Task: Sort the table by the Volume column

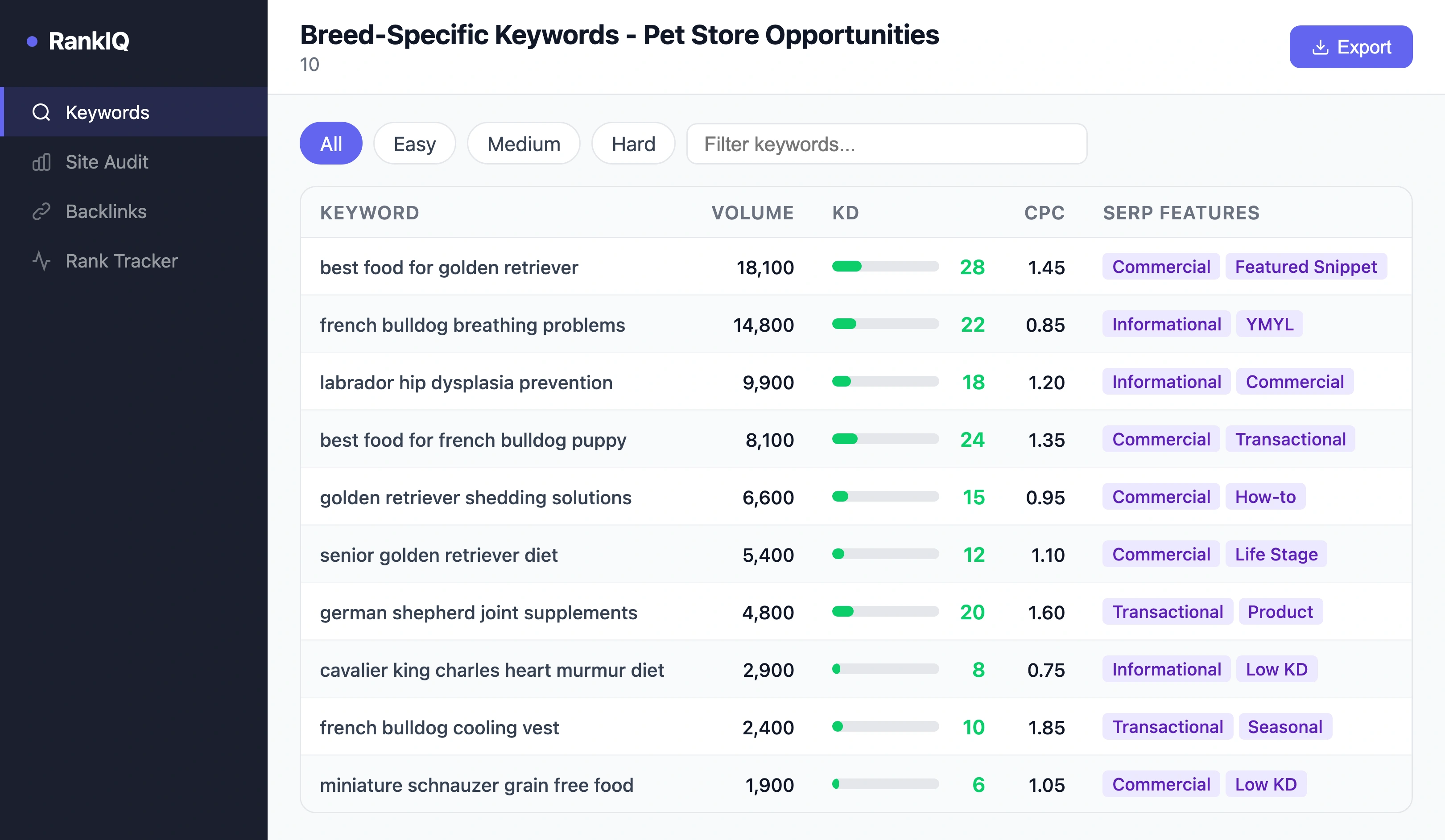Action: coord(752,212)
